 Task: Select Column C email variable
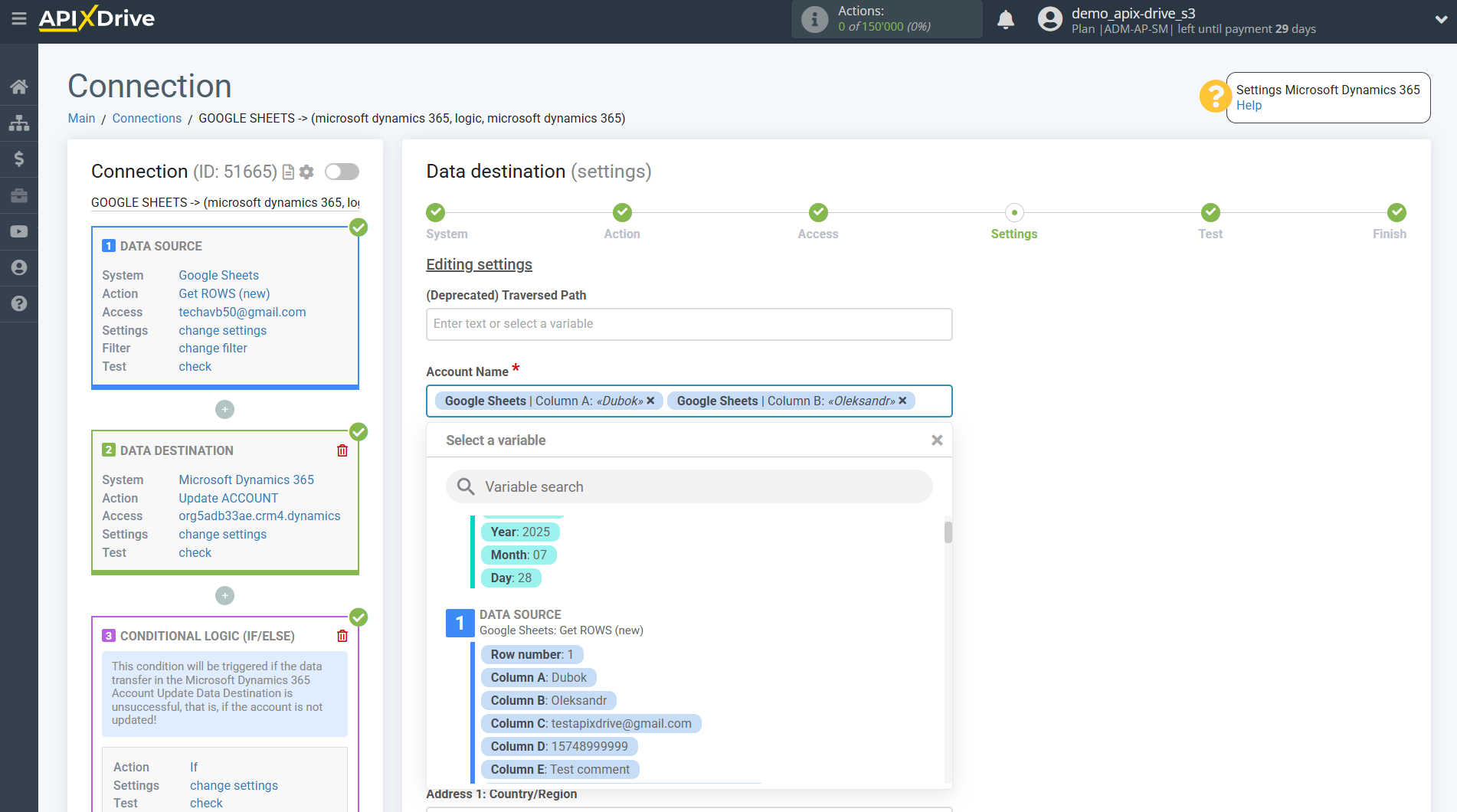591,723
